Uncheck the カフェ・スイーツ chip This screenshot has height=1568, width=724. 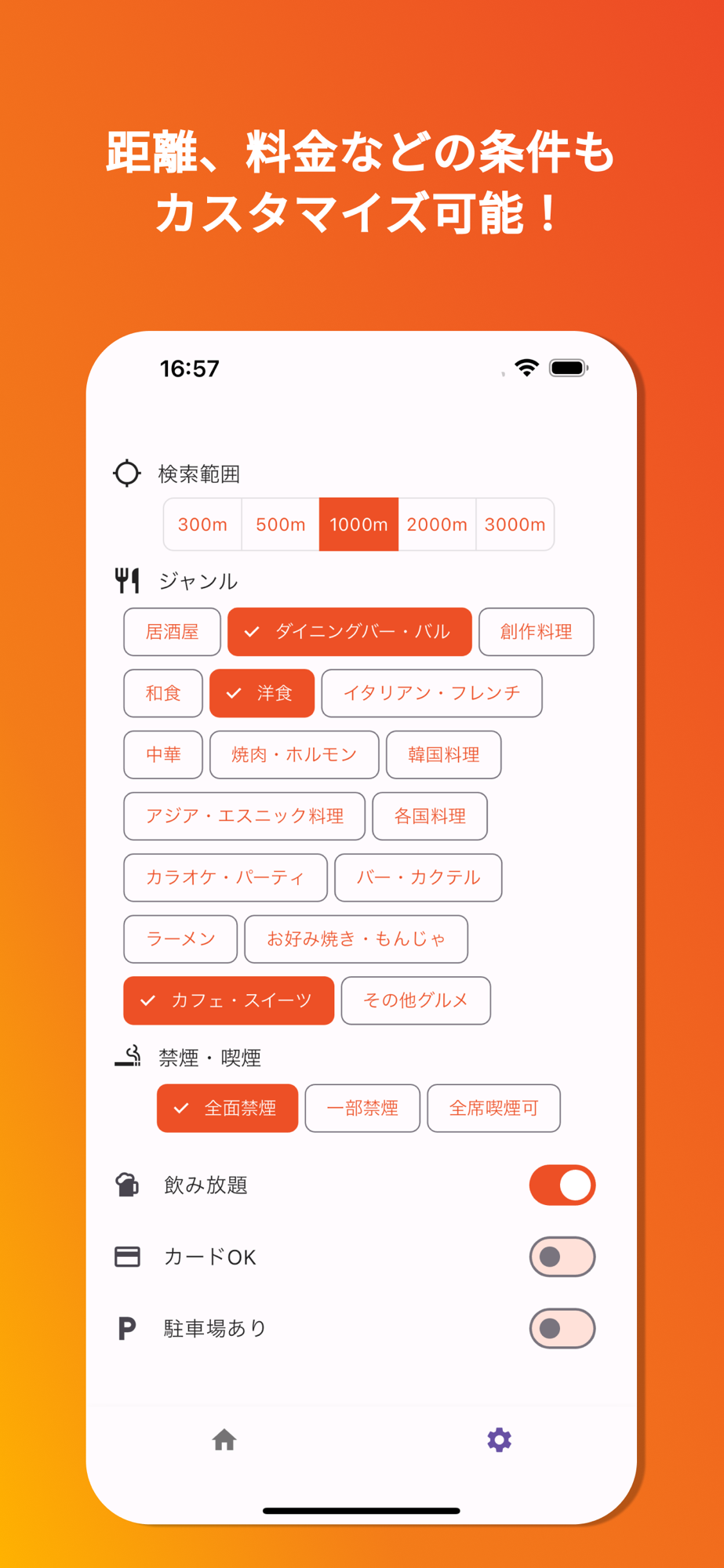click(x=228, y=1000)
